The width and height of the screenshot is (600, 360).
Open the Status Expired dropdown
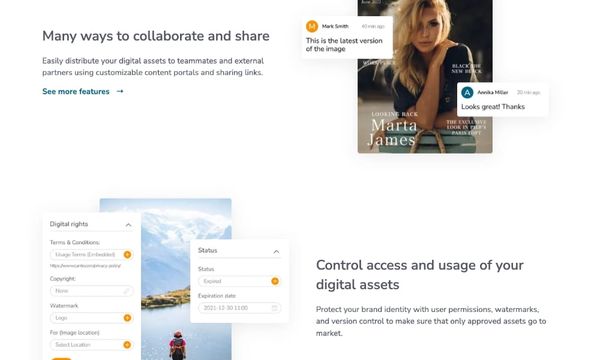(x=239, y=281)
